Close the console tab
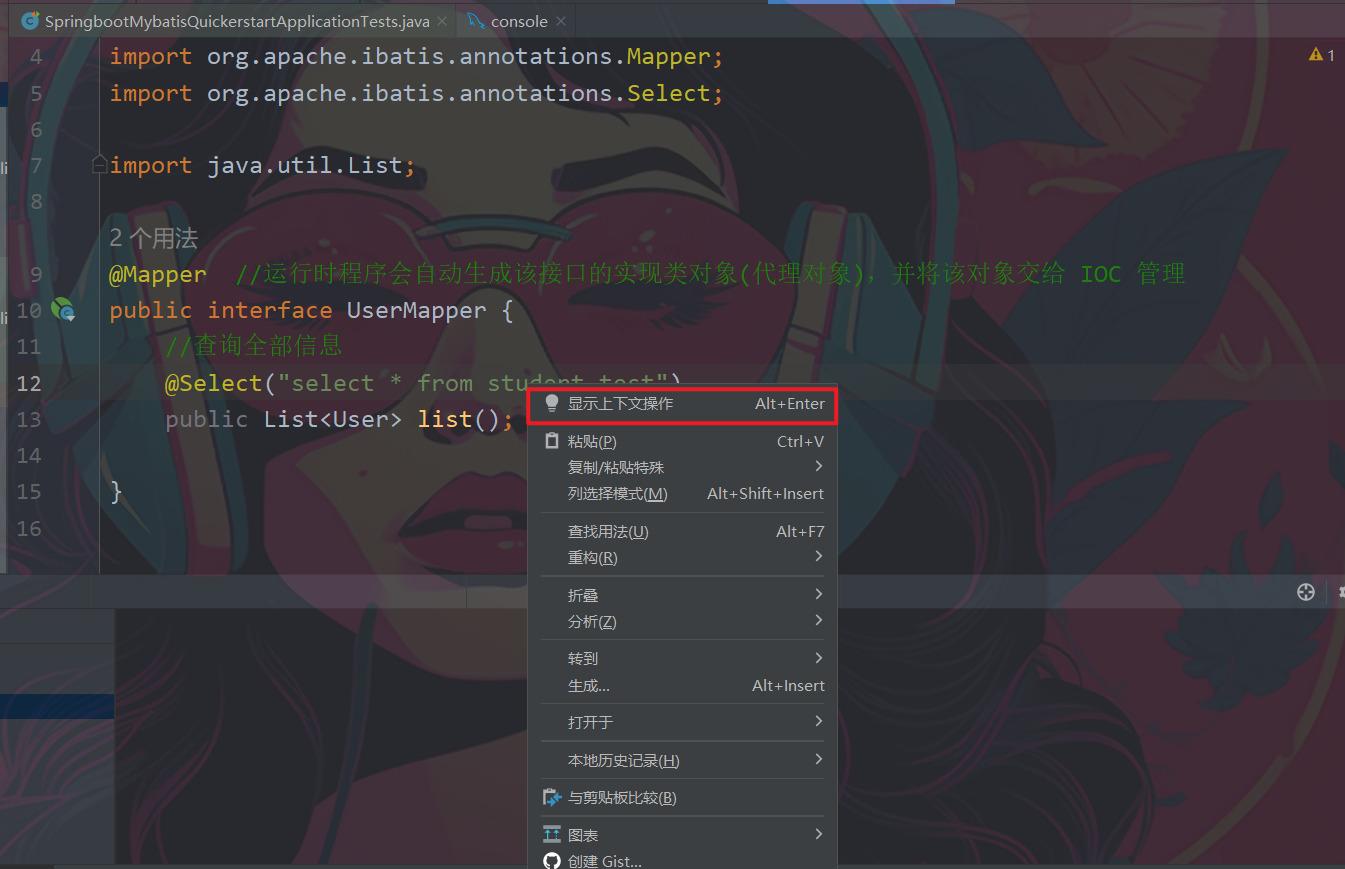The height and width of the screenshot is (869, 1345). (561, 21)
